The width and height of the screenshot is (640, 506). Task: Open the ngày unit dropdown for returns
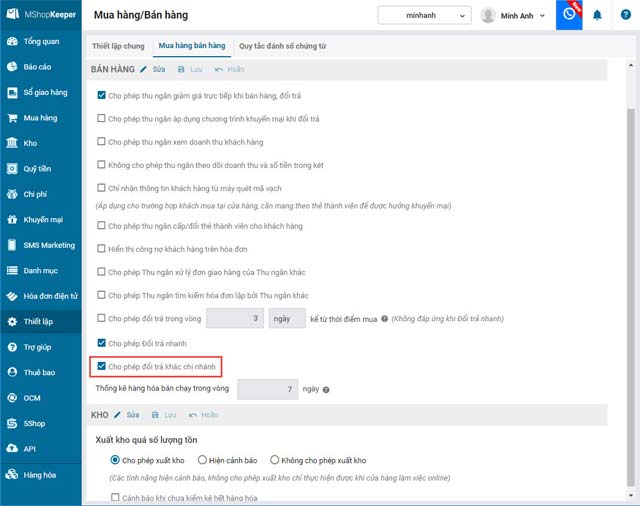click(x=288, y=319)
